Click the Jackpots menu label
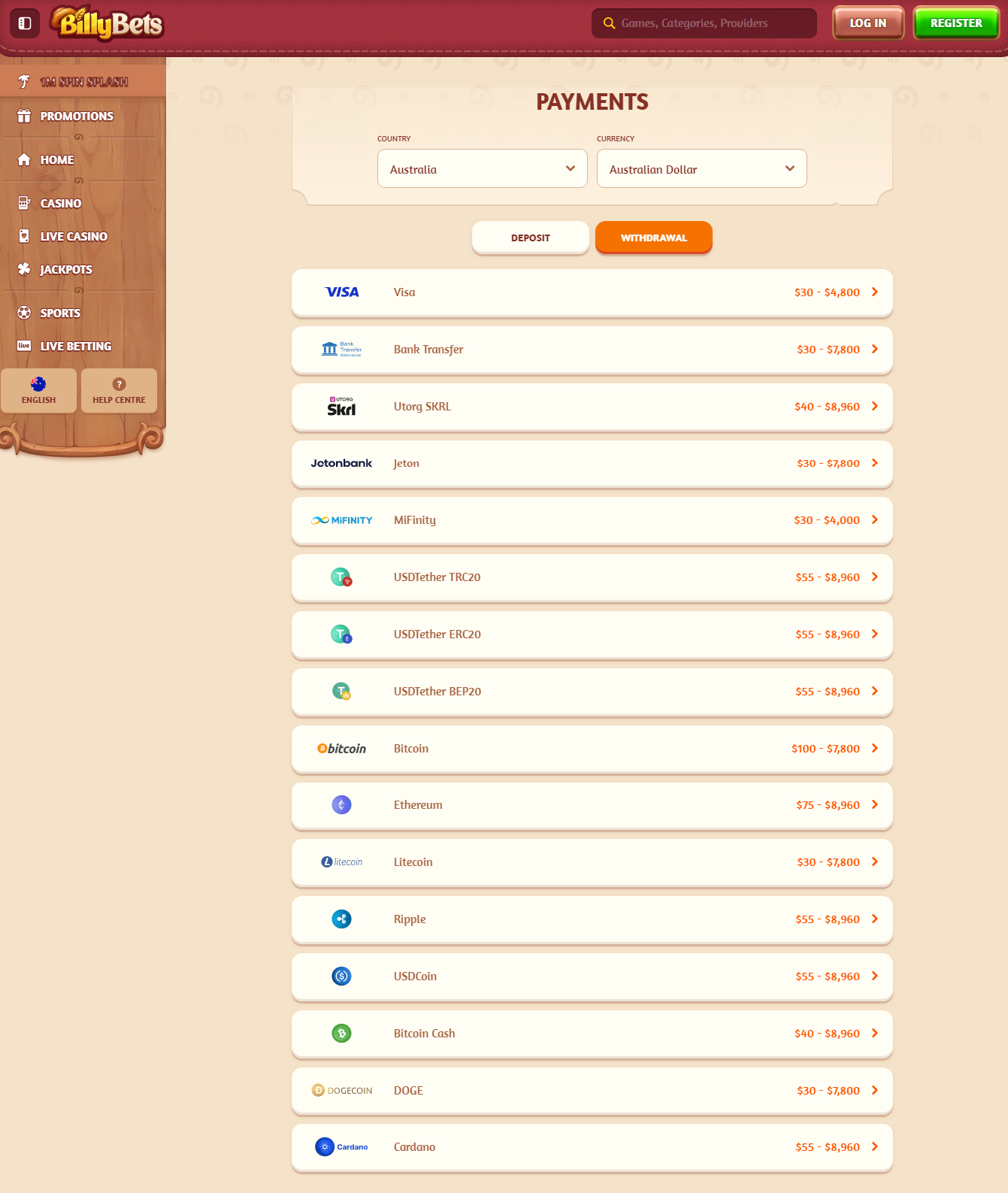 coord(66,270)
